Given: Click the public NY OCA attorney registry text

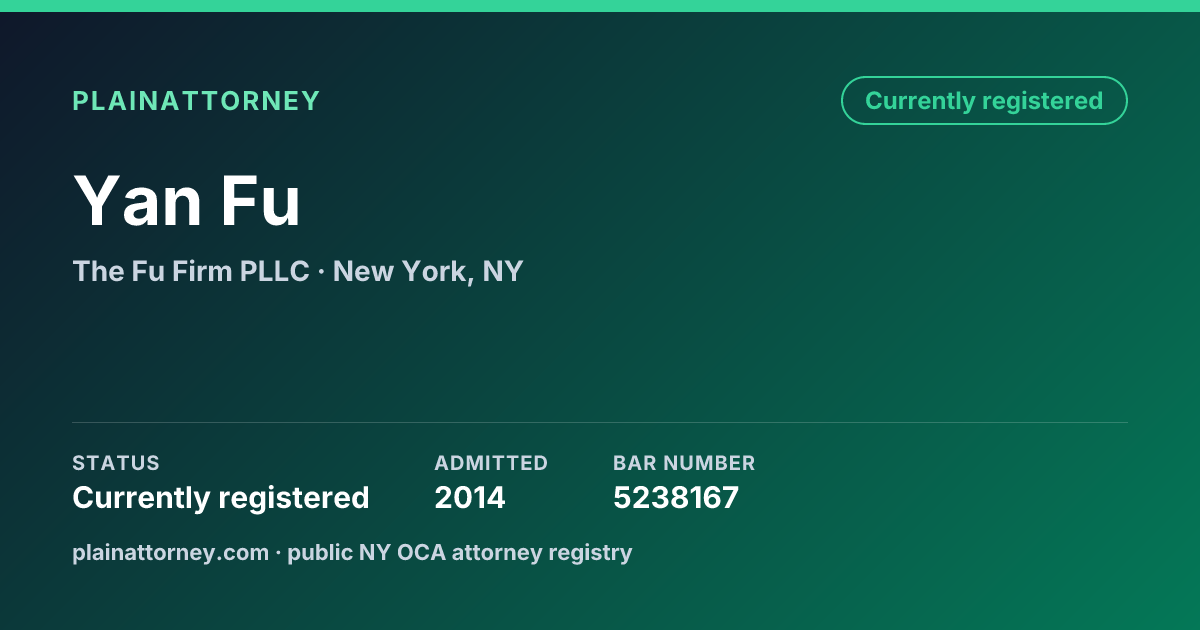Looking at the screenshot, I should pos(460,552).
